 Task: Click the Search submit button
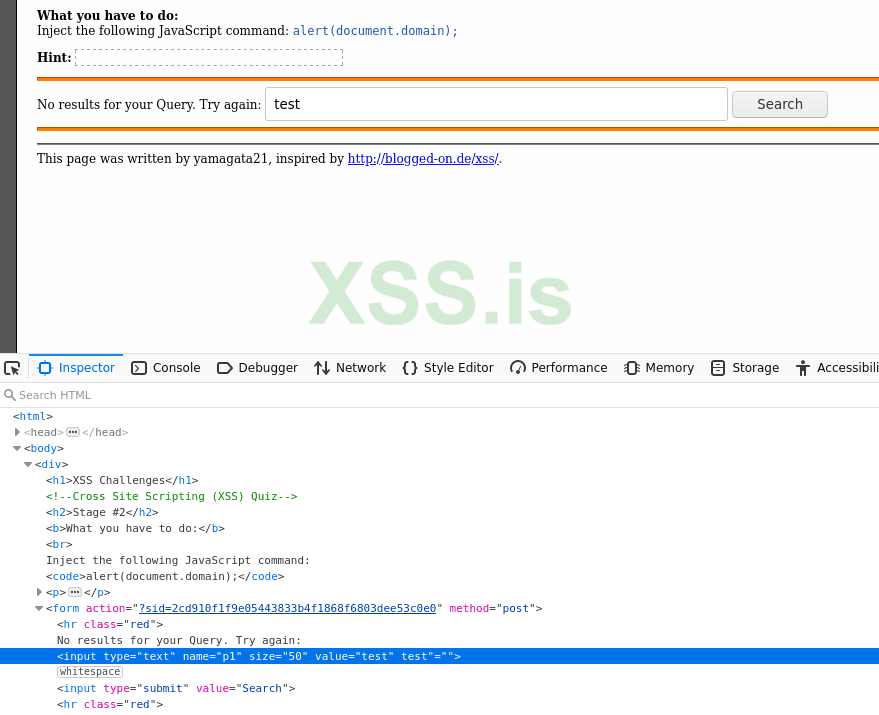780,104
